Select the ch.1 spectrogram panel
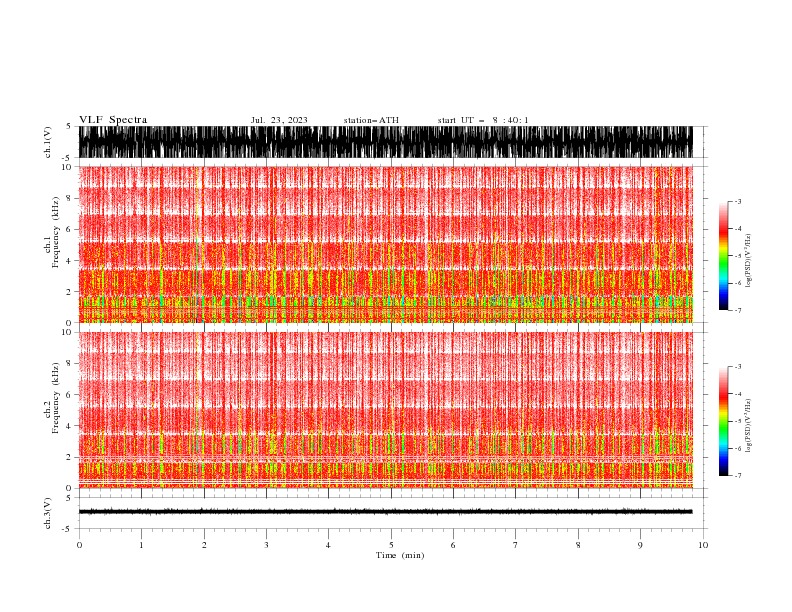The width and height of the screenshot is (792, 612). 385,244
